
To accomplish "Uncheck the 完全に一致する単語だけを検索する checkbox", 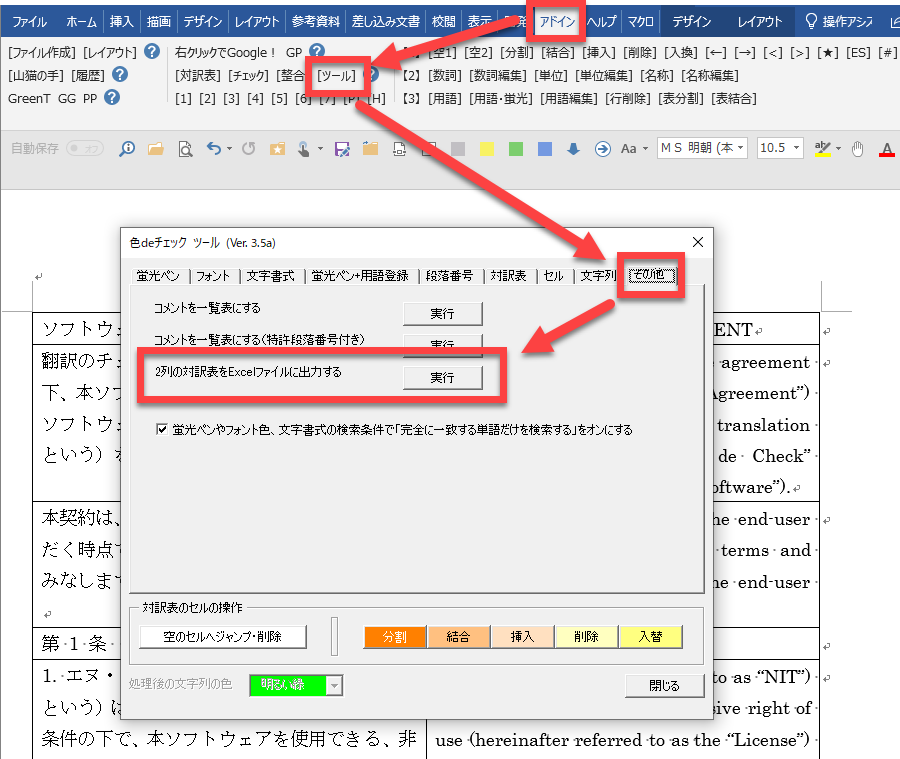I will point(162,430).
